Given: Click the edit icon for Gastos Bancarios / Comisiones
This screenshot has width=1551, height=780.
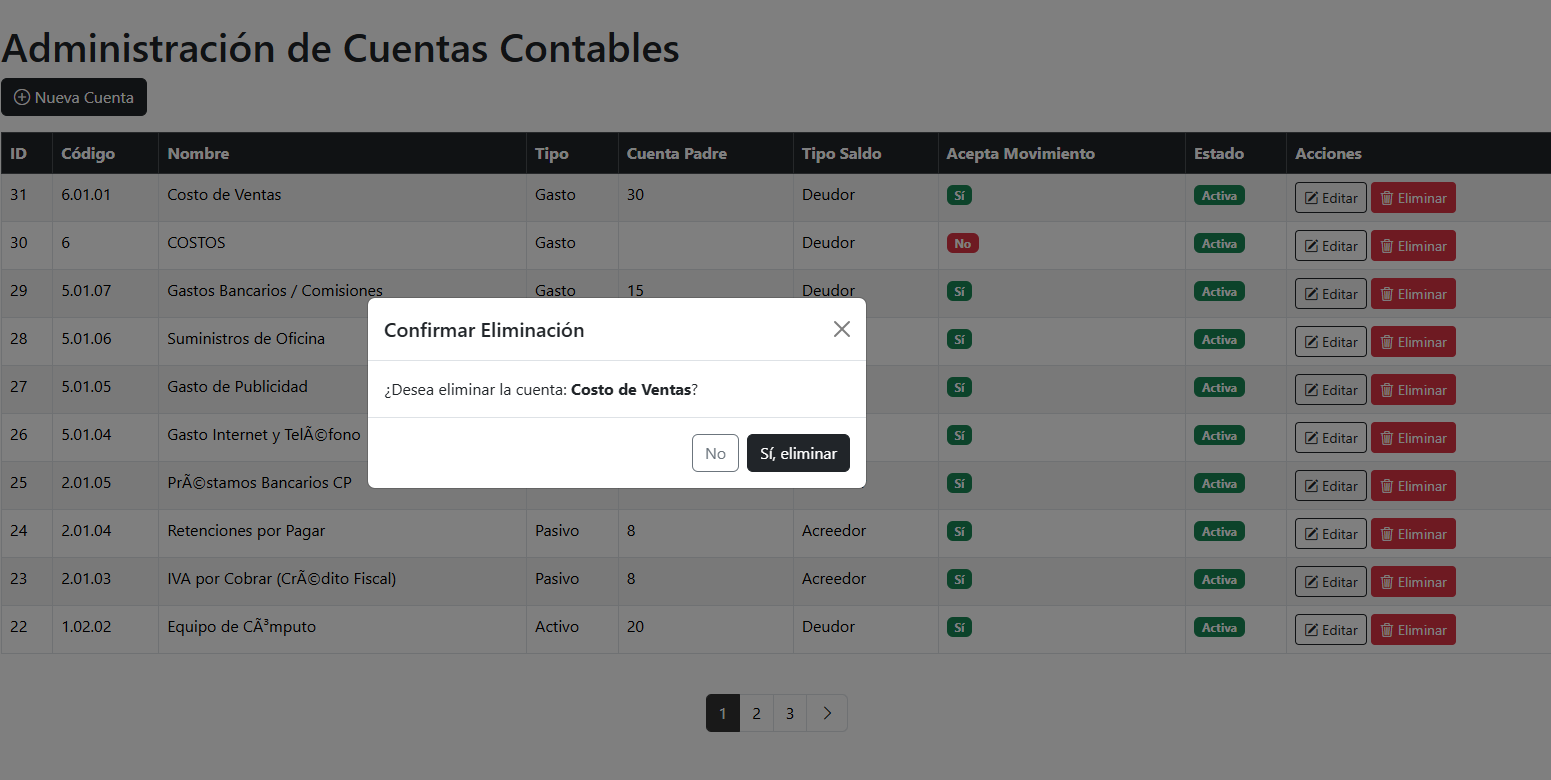Looking at the screenshot, I should (1311, 293).
